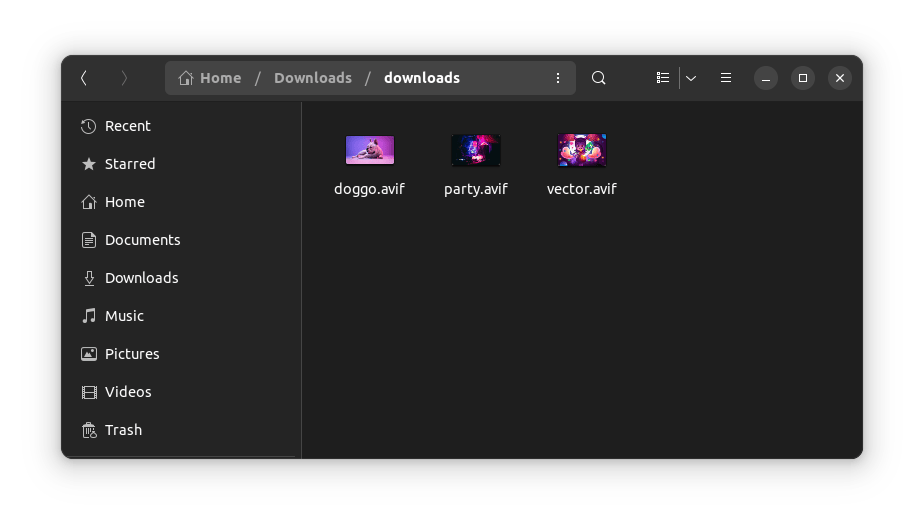This screenshot has width=924, height=526.
Task: Click Home in the path bar
Action: 211,78
